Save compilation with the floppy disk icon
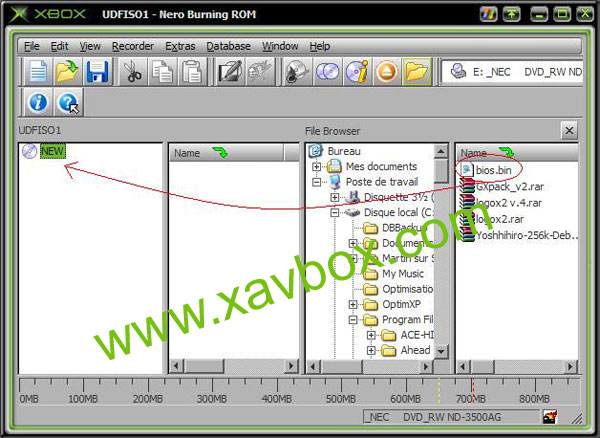The width and height of the screenshot is (600, 438). (x=96, y=72)
